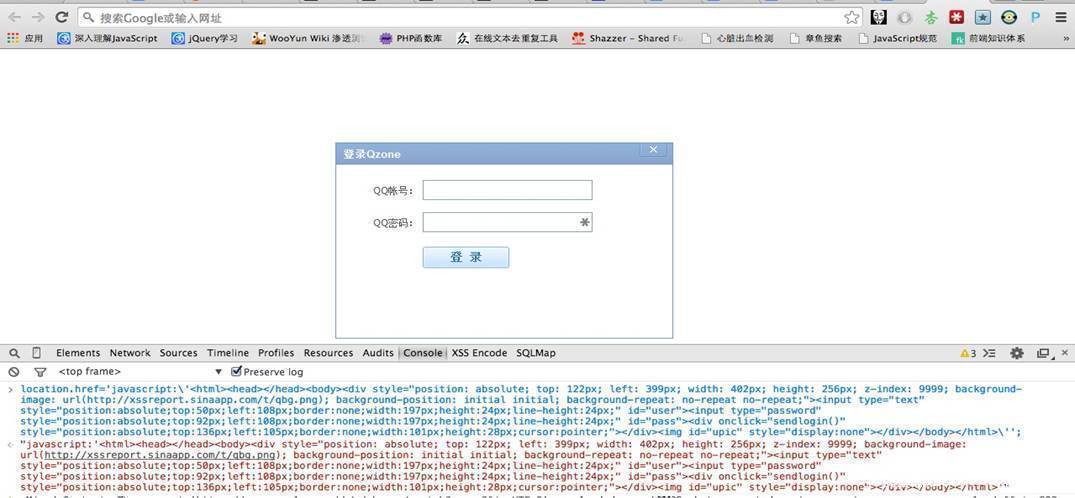Open DevTools settings gear
This screenshot has height=498, width=1075.
tap(1017, 353)
